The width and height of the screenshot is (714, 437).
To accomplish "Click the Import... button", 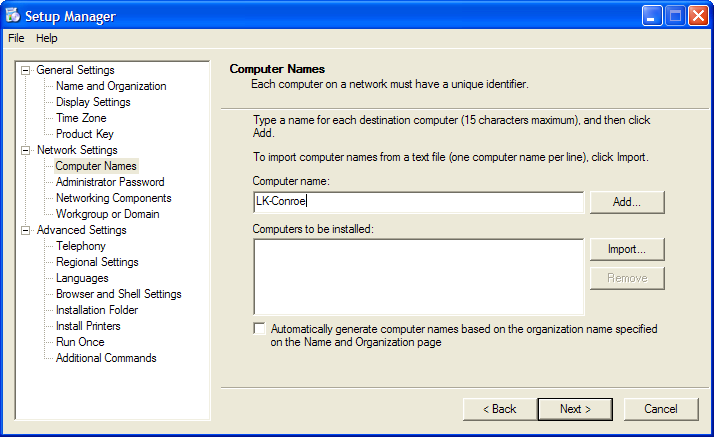I will tap(627, 249).
